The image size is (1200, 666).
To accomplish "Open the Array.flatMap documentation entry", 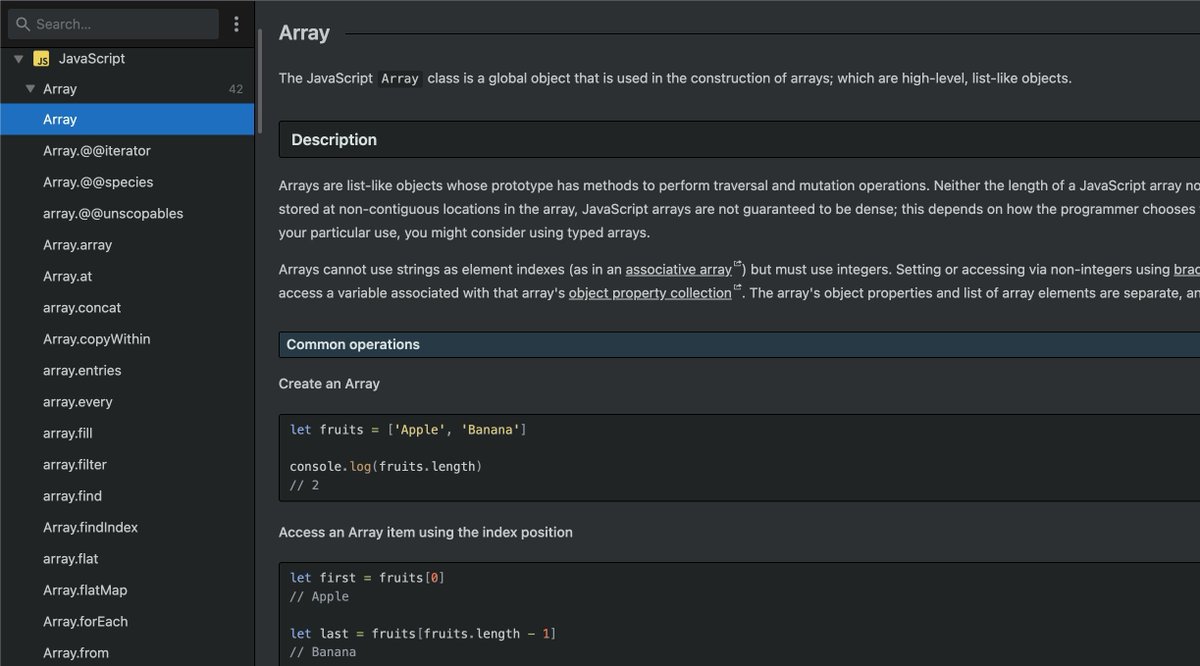I will (x=85, y=590).
